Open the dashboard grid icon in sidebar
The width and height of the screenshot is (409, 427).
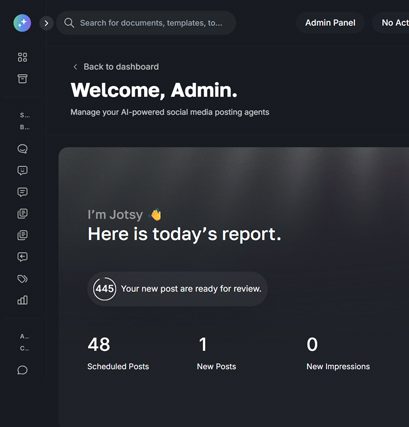point(22,57)
